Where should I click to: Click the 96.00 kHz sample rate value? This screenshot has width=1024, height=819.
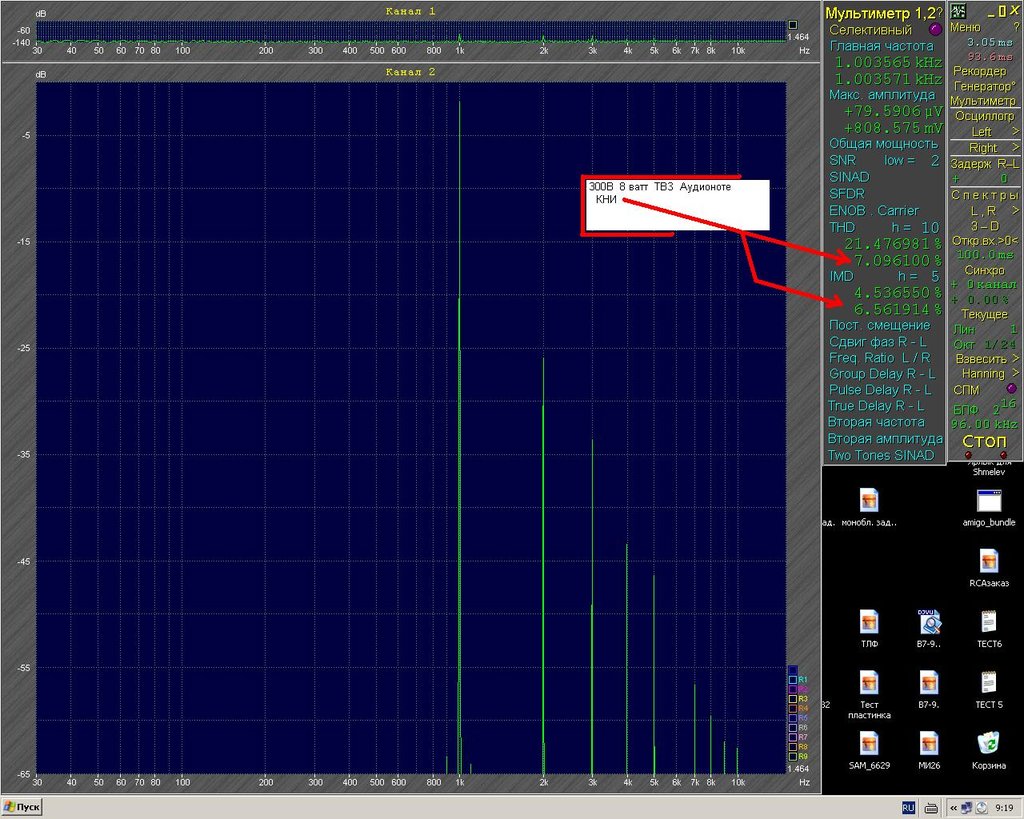coord(984,424)
